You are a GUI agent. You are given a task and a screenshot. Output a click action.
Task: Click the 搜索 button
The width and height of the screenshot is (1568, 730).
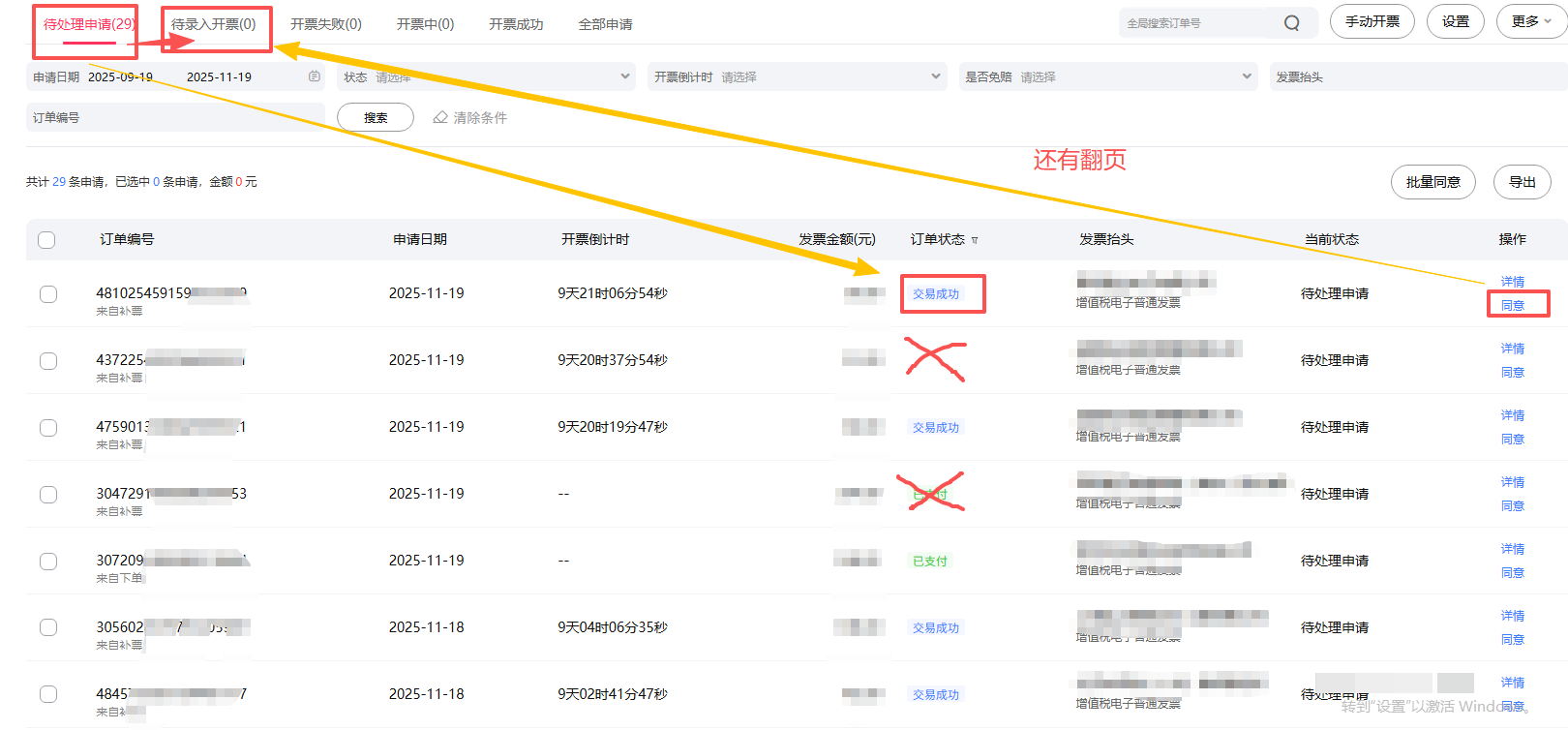pos(376,117)
